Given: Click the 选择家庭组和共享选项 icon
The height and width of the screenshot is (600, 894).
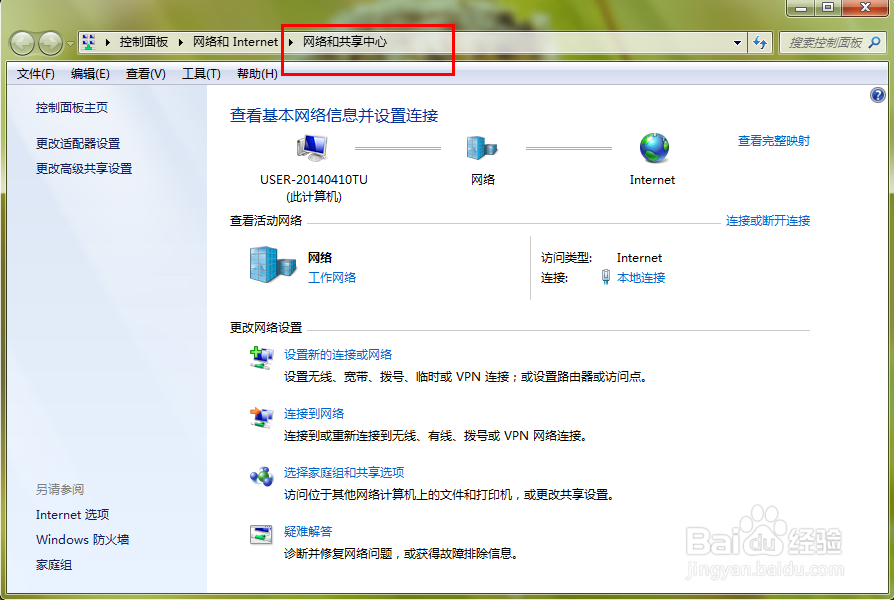Looking at the screenshot, I should point(262,476).
